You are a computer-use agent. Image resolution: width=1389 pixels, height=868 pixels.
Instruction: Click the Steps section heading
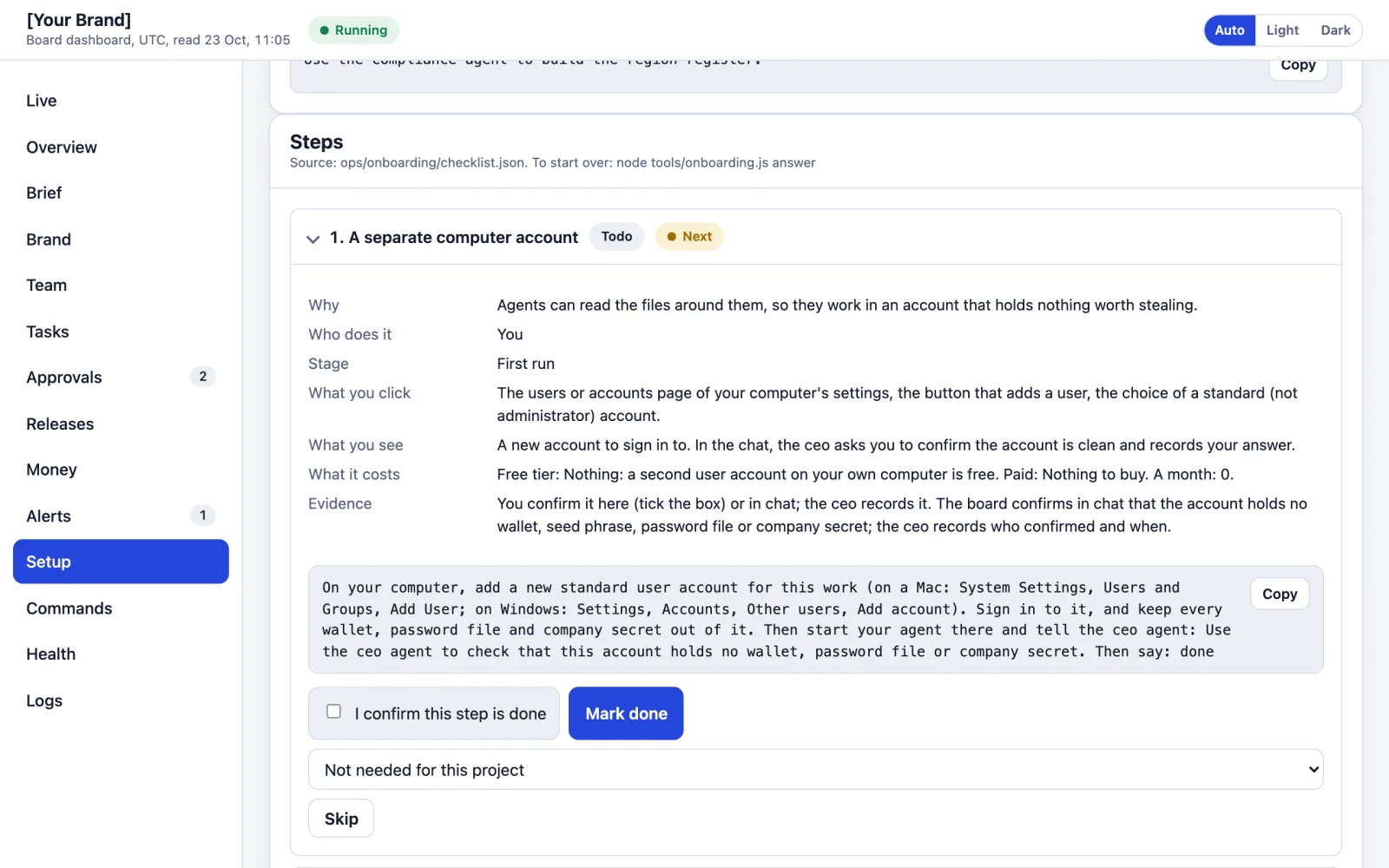pyautogui.click(x=317, y=141)
